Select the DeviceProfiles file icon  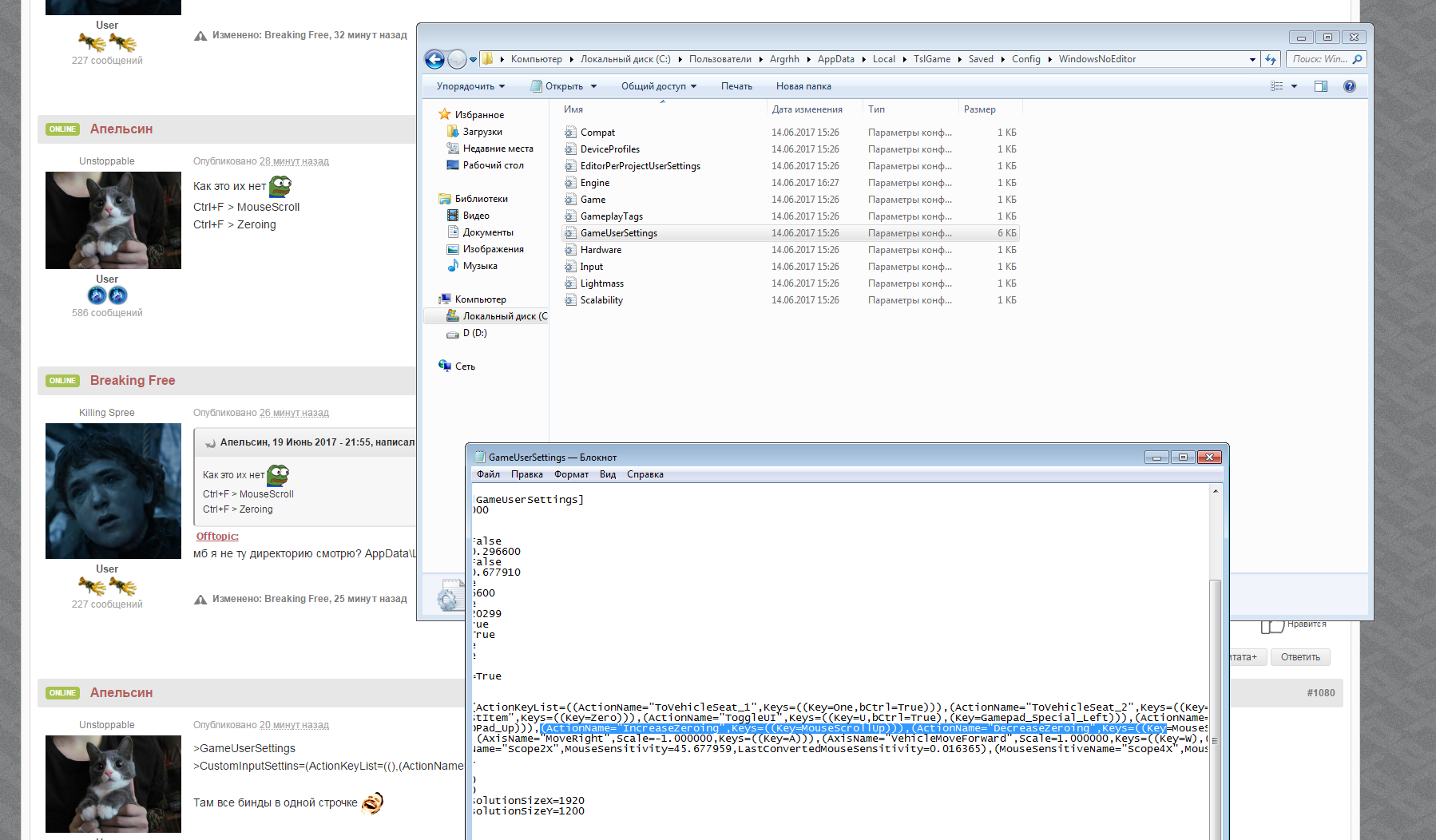tap(570, 149)
